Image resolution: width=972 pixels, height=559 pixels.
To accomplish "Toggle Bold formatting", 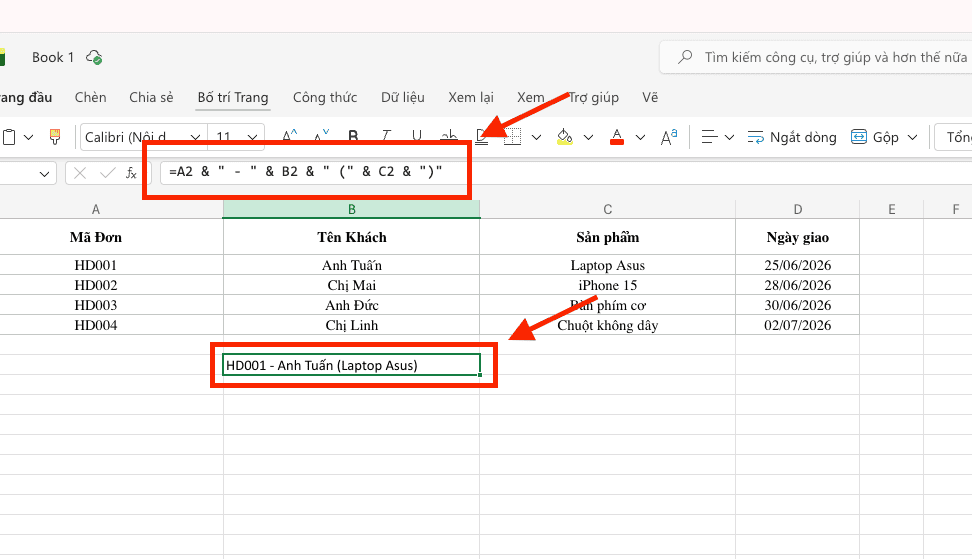I will click(353, 137).
